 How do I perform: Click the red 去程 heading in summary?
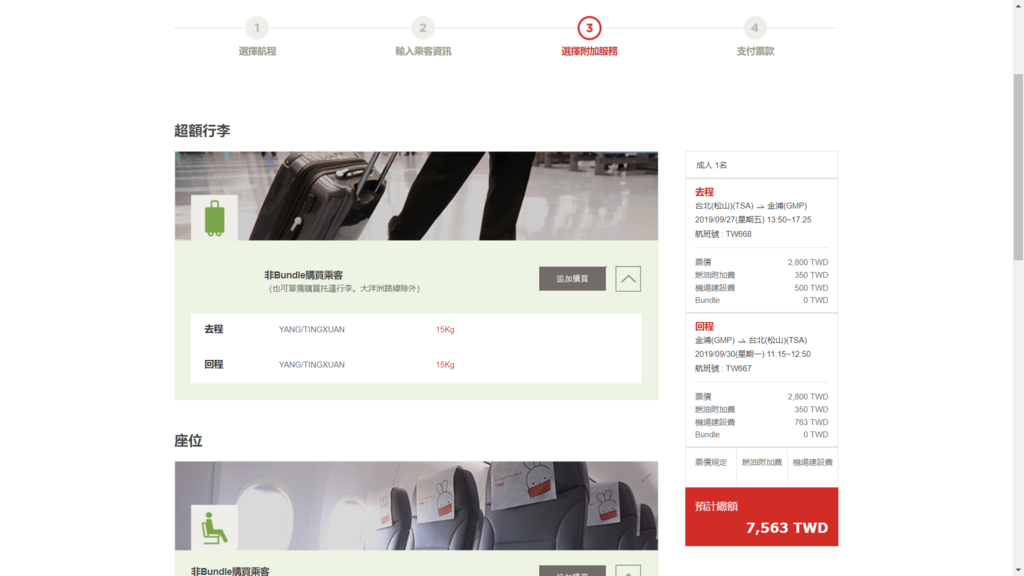(704, 192)
